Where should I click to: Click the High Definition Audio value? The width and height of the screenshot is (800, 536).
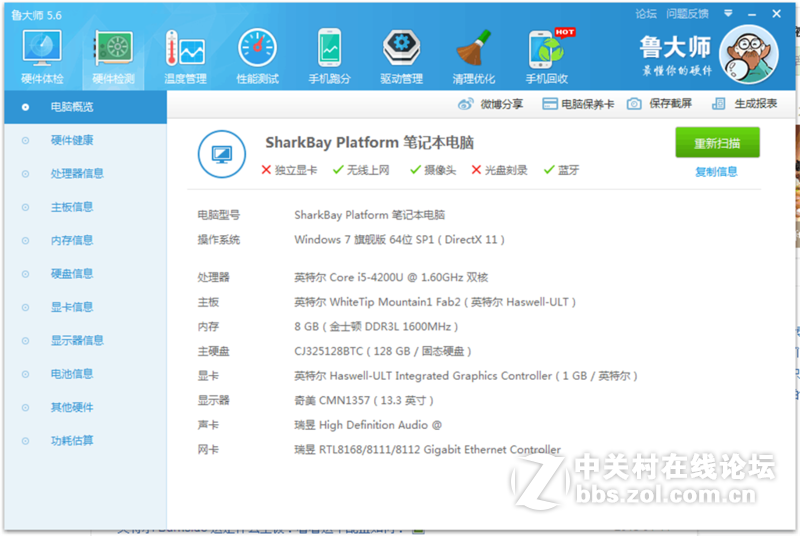tap(368, 425)
